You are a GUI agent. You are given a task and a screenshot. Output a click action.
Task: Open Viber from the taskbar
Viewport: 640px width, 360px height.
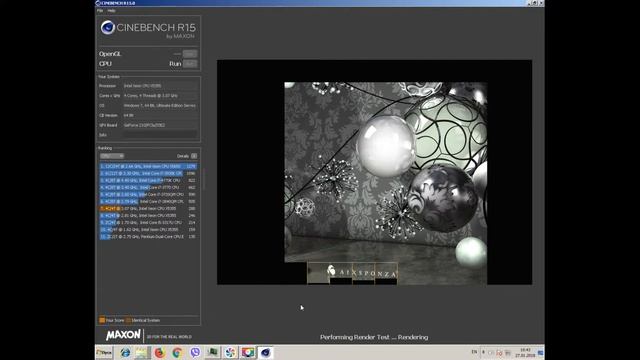coord(195,352)
